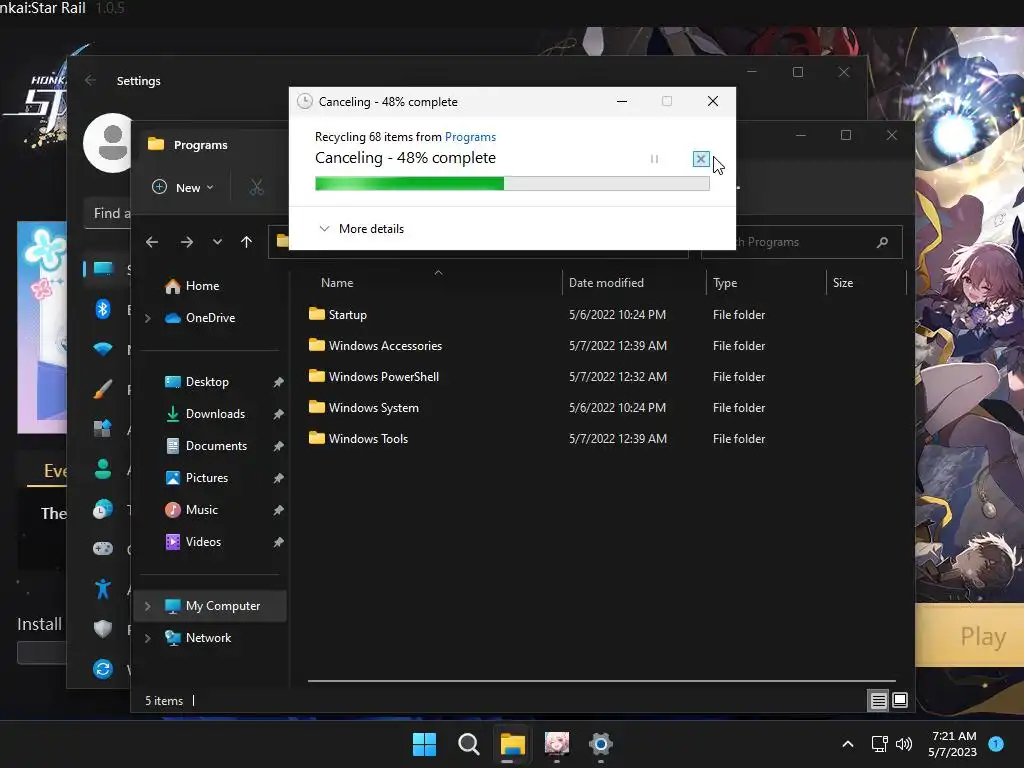Screen dimensions: 1024x768
Task: Expand the OneDrive tree node
Action: [148, 318]
